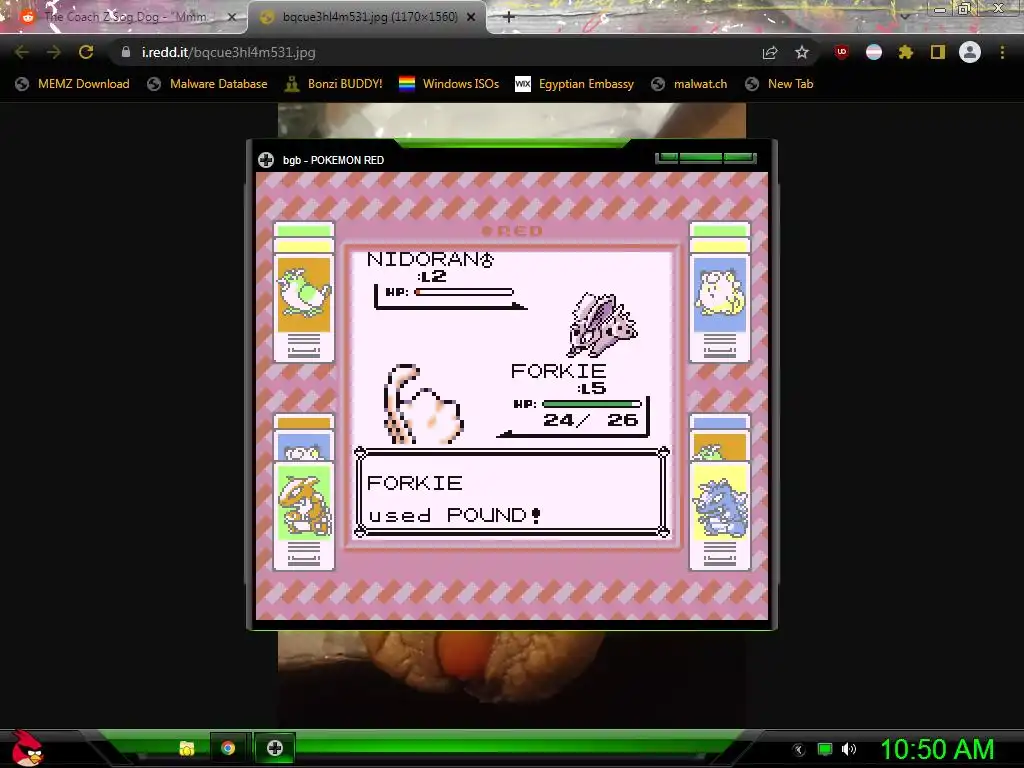Screen dimensions: 1024x768
Task: Click Forkie's back sprite in battle
Action: pos(424,406)
